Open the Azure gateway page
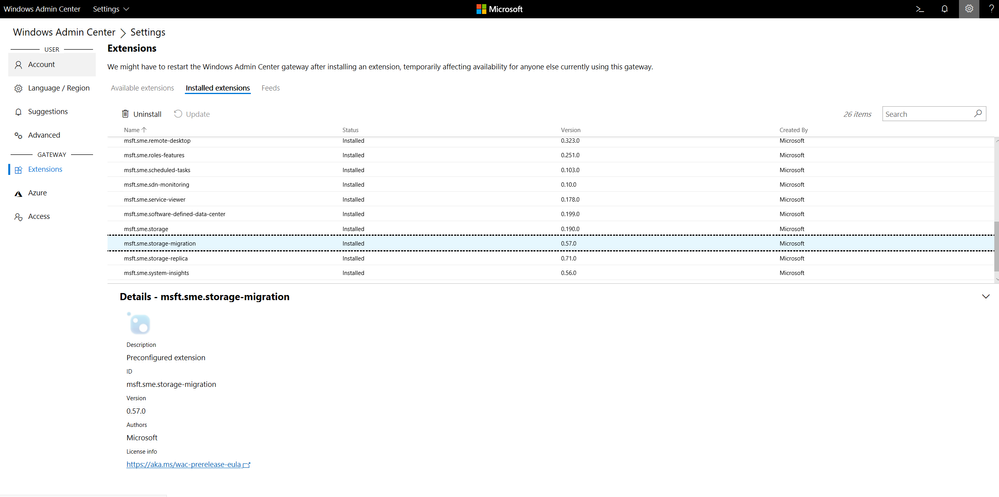 point(52,193)
